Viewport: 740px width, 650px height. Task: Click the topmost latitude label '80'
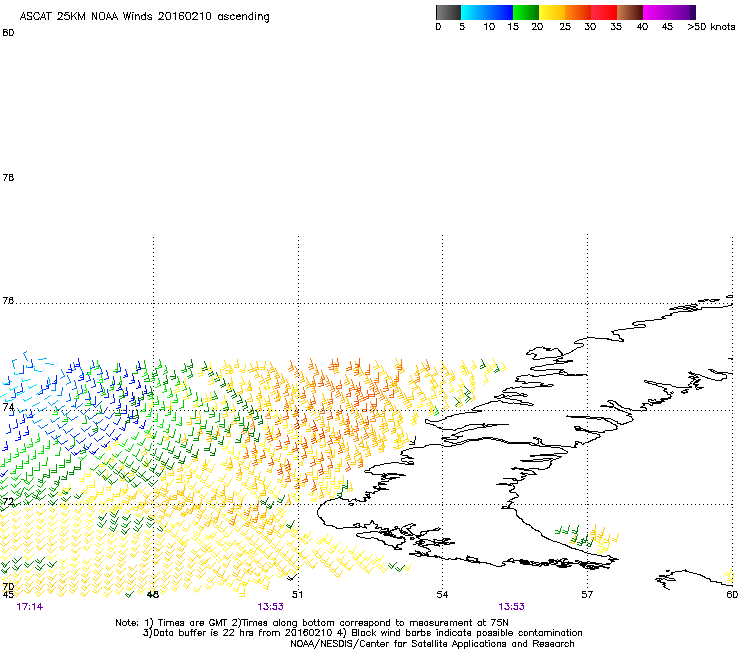pos(8,33)
